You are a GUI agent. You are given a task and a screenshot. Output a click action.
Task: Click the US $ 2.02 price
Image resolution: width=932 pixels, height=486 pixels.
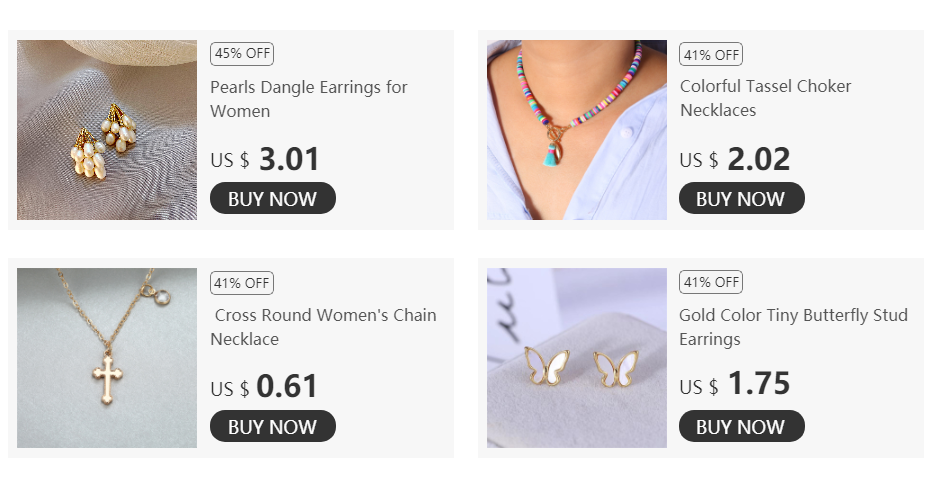click(x=735, y=159)
